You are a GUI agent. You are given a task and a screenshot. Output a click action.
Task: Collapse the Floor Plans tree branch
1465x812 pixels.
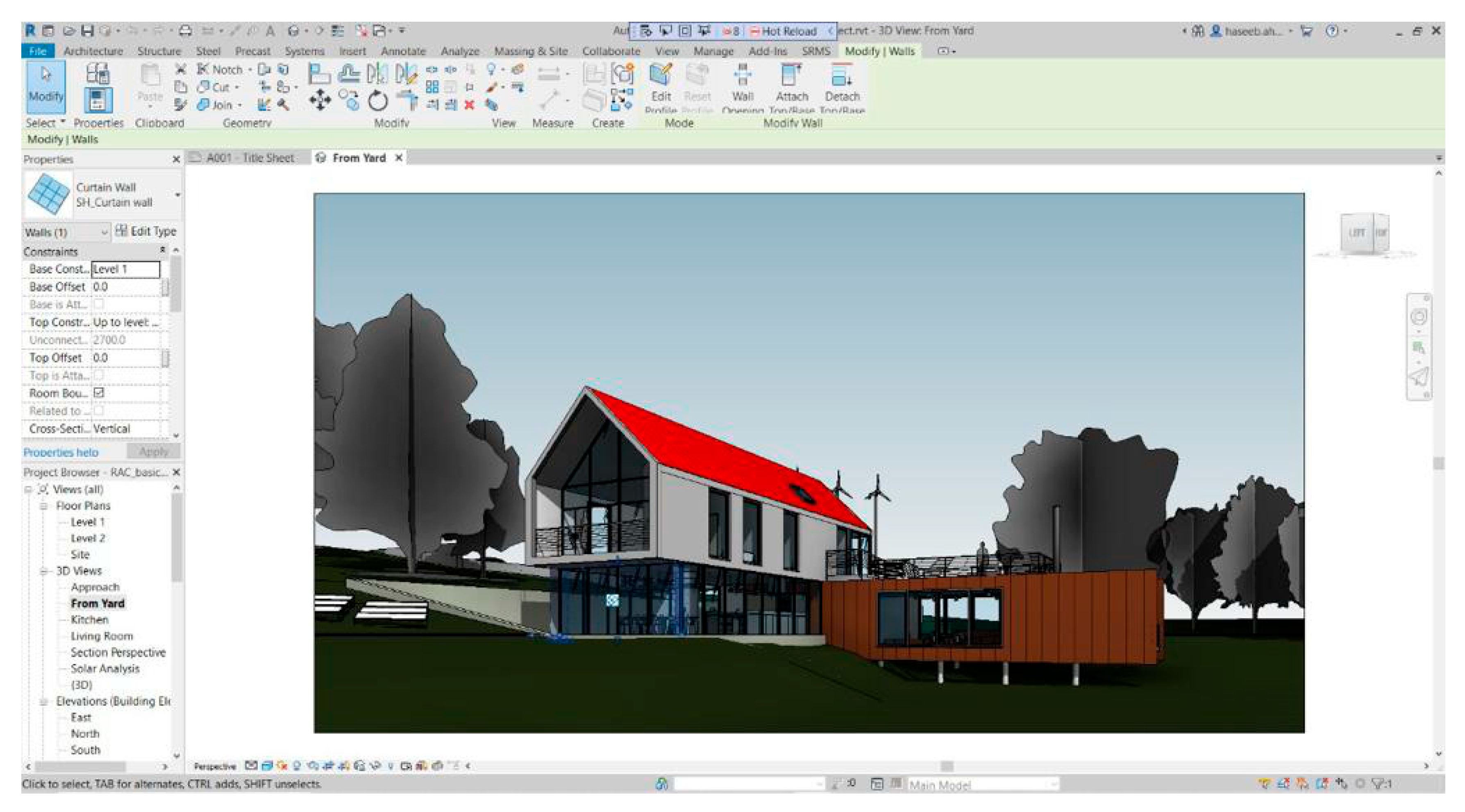[x=44, y=506]
